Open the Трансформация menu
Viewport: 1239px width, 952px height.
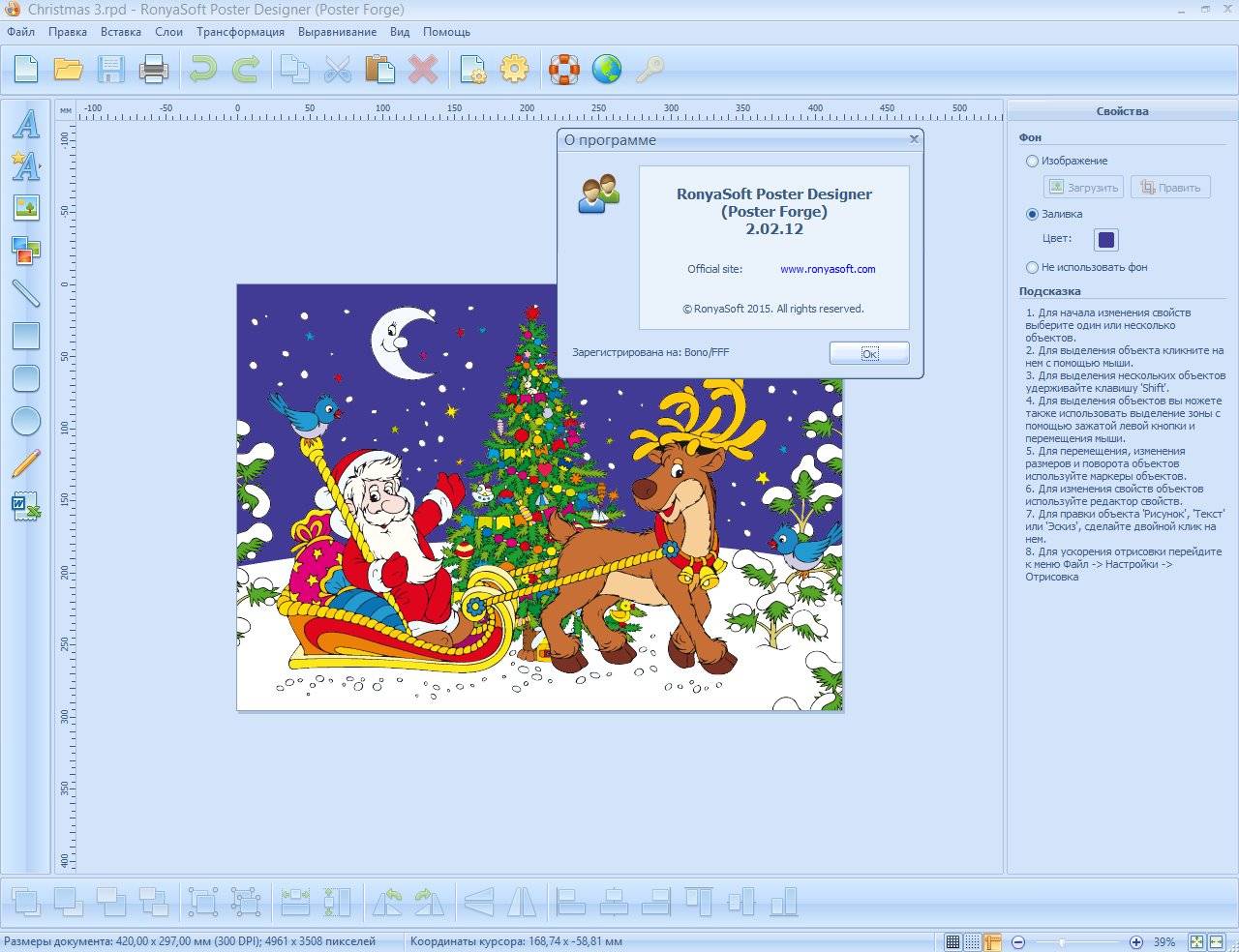pos(240,32)
